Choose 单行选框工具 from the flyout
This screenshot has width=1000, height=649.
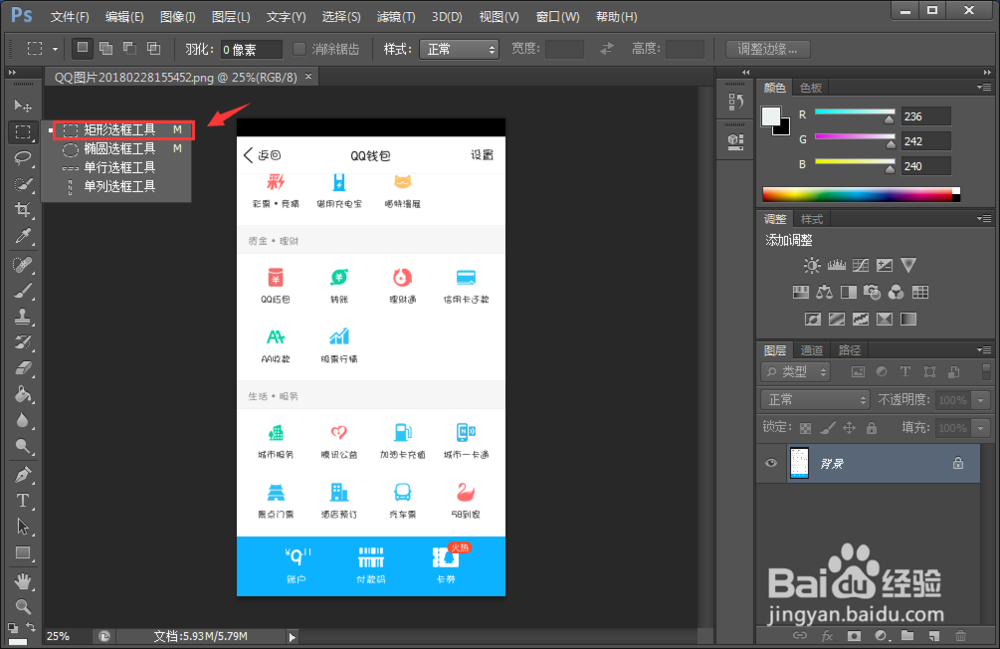point(119,168)
